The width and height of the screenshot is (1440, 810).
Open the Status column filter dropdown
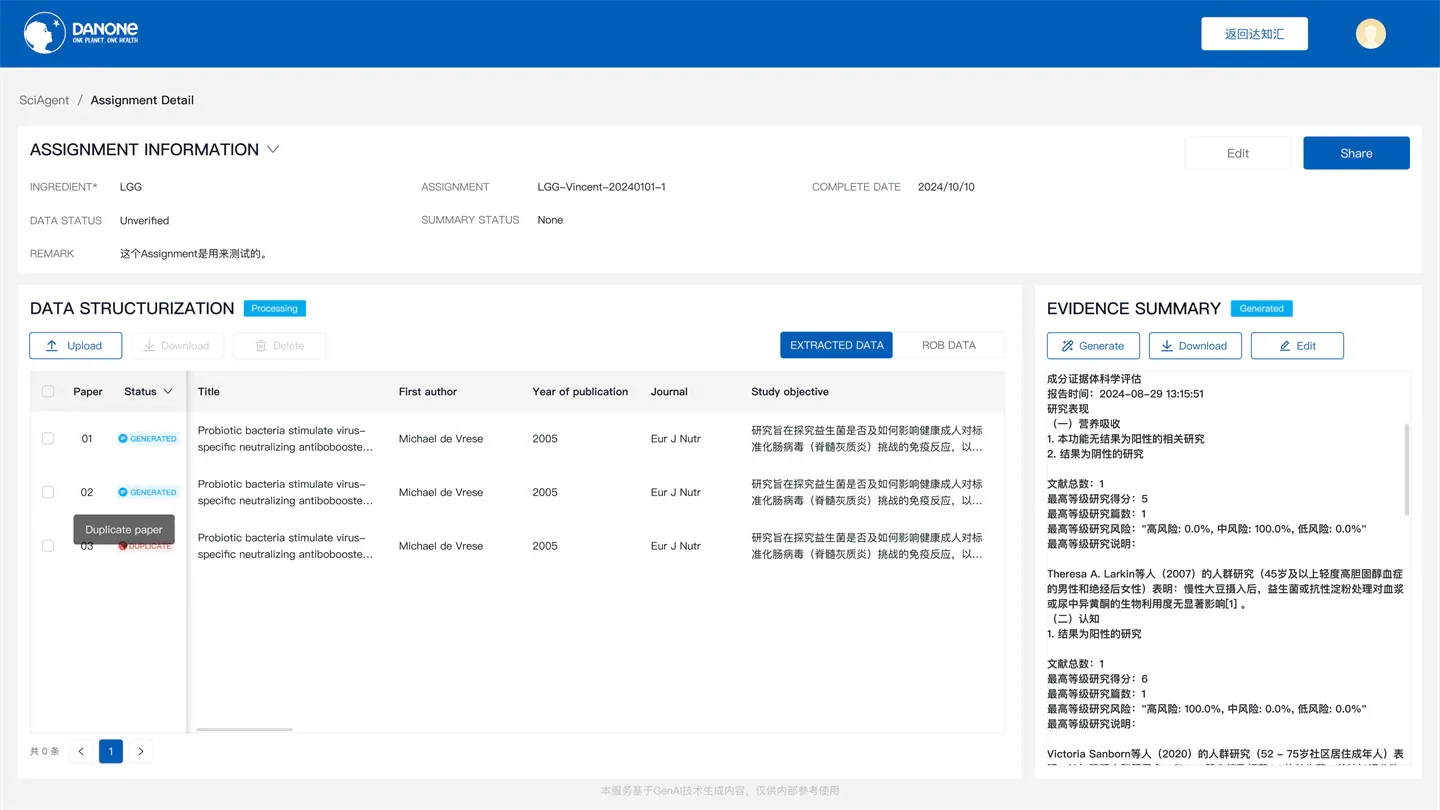(x=168, y=392)
